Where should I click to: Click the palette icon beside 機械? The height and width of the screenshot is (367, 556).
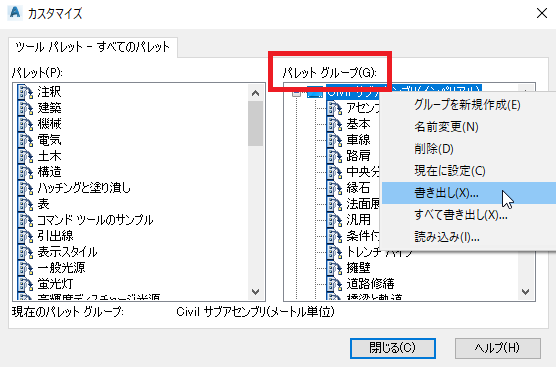pyautogui.click(x=25, y=124)
